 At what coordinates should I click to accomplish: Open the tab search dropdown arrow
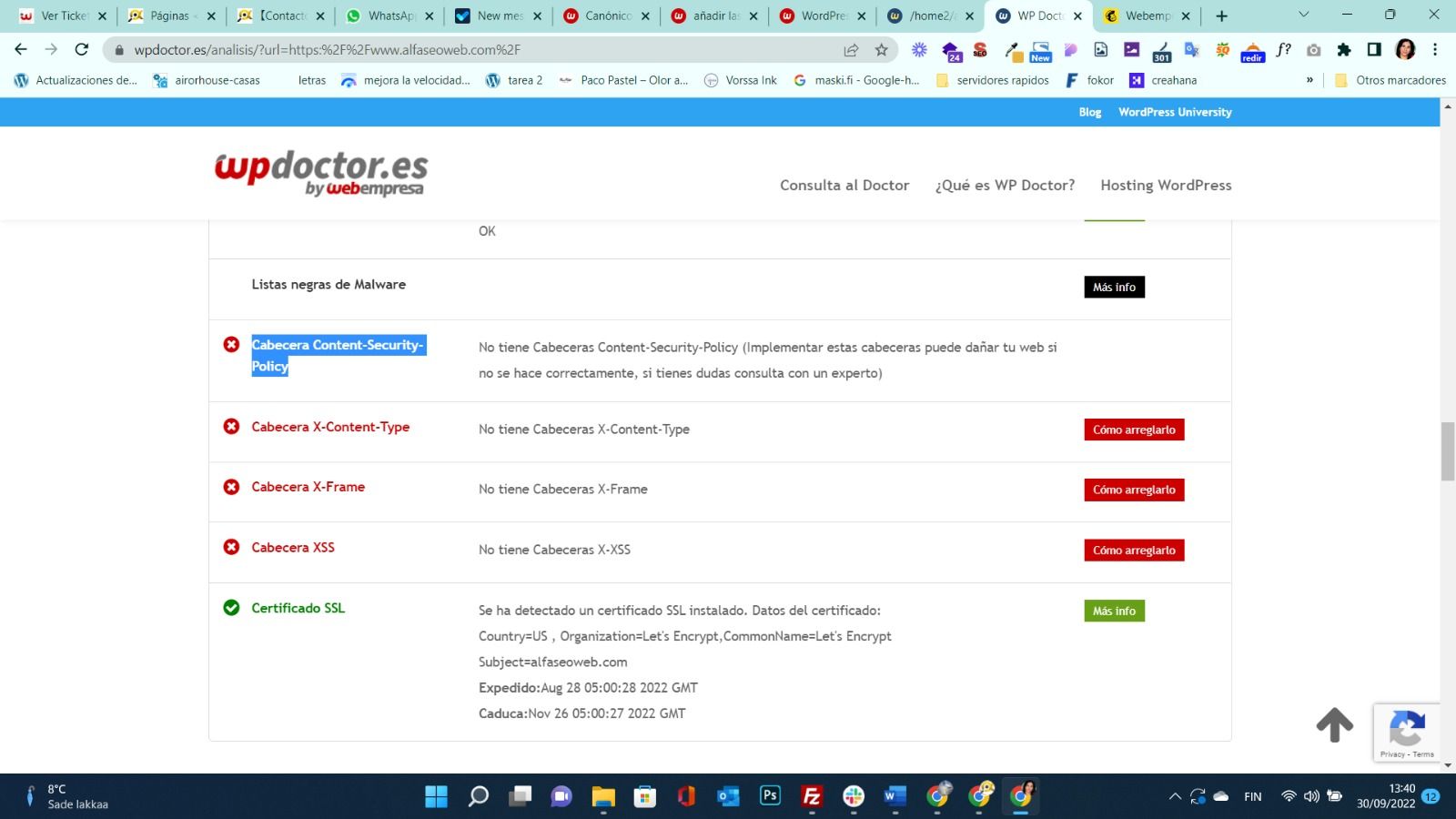click(x=1303, y=15)
